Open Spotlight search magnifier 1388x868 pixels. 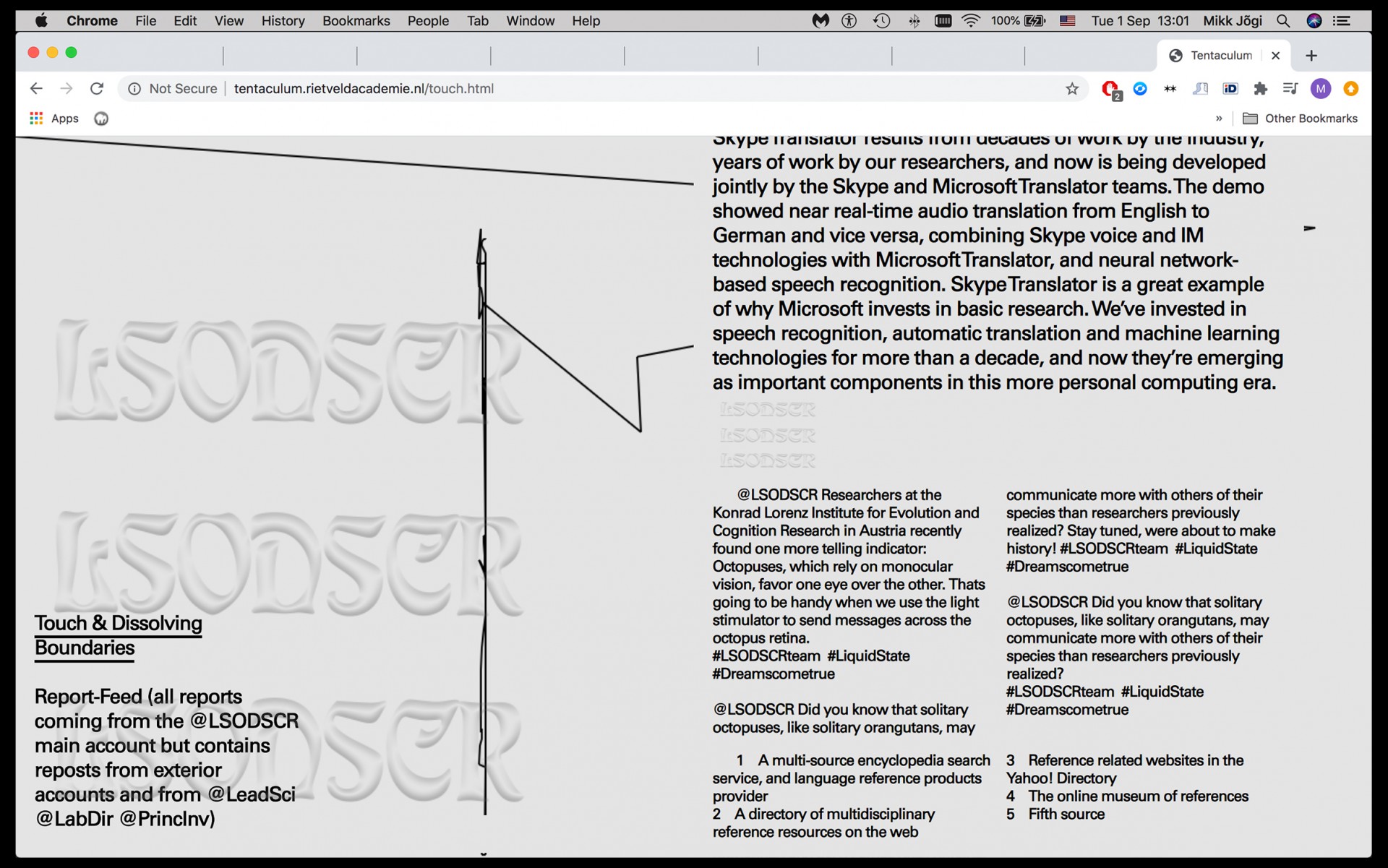pos(1283,21)
